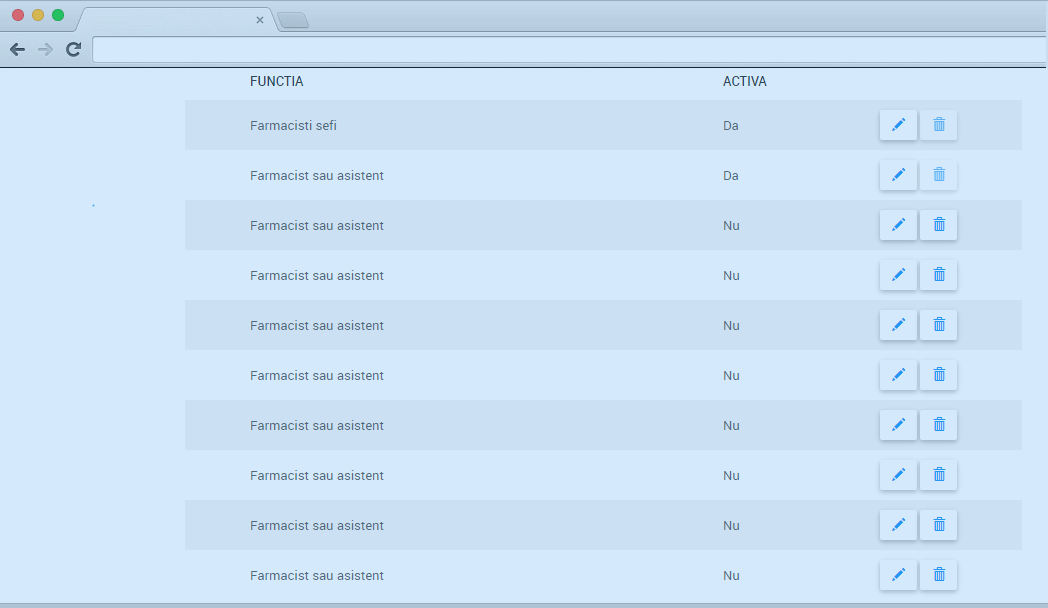Viewport: 1048px width, 608px height.
Task: Close the open browser tab
Action: (x=260, y=20)
